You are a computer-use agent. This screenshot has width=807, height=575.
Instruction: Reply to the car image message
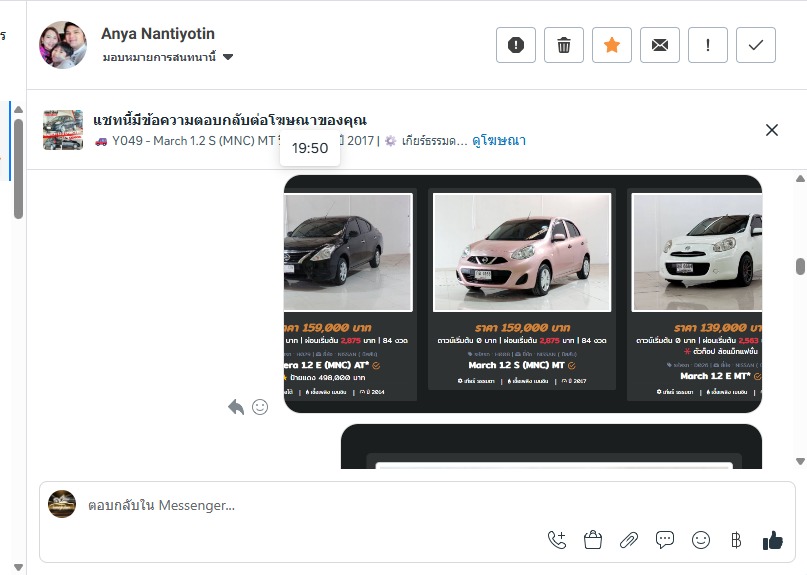236,407
